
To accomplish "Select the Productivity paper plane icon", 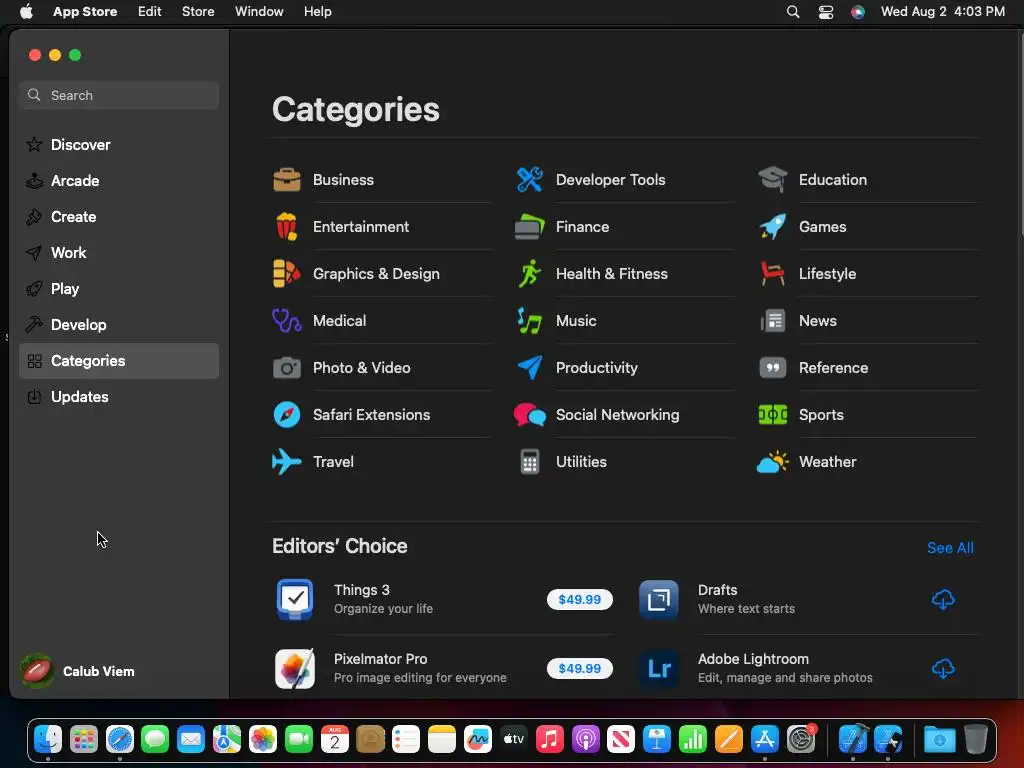I will (530, 368).
